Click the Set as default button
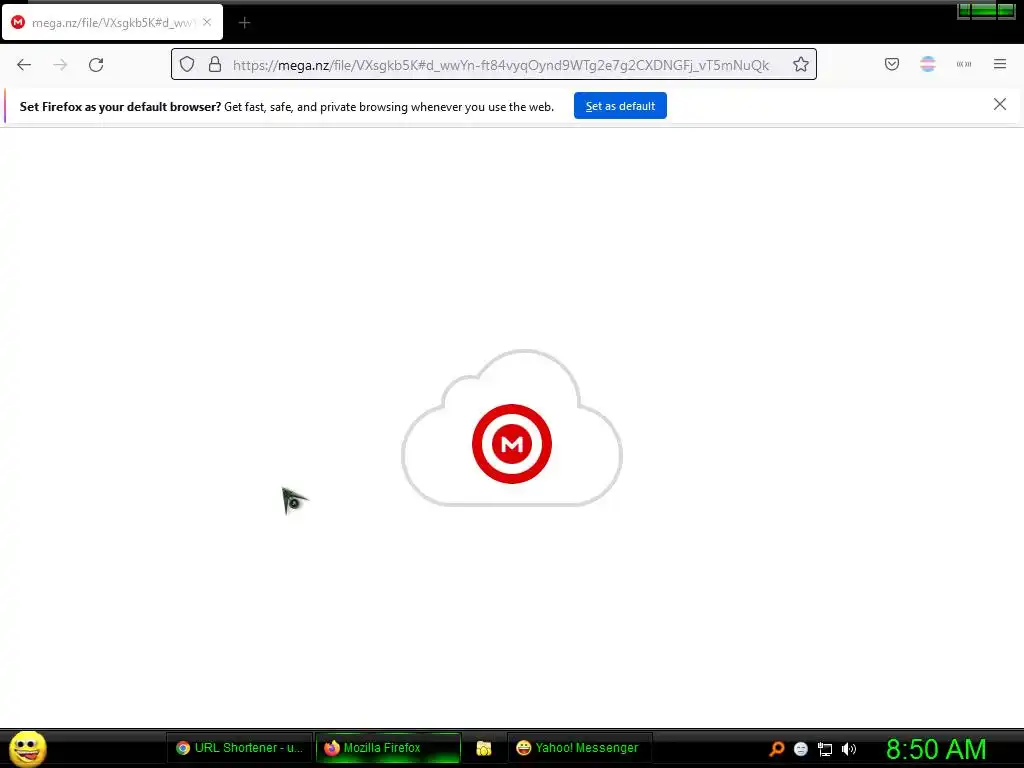 (x=620, y=106)
